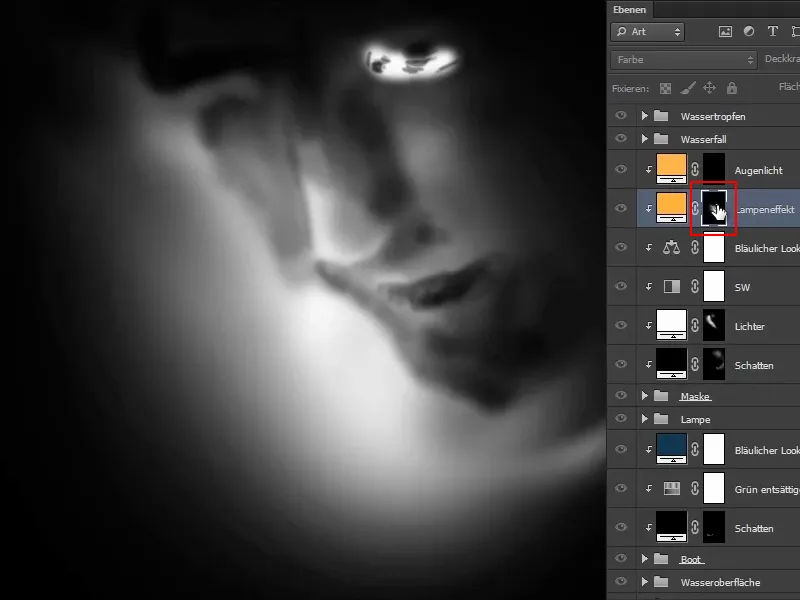The height and width of the screenshot is (600, 800).
Task: Hide the SW adjustment layer
Action: click(x=621, y=286)
